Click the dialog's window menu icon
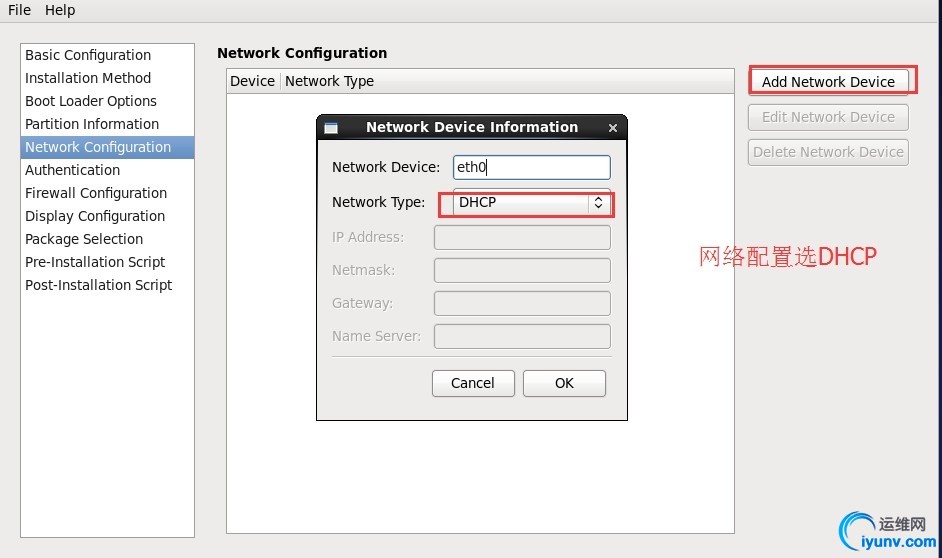Viewport: 942px width, 558px height. point(332,128)
